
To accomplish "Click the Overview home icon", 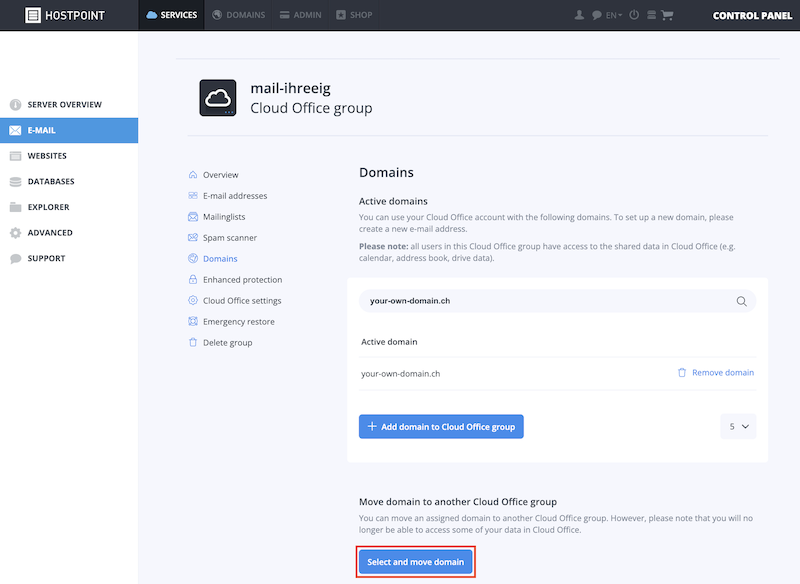I will (x=193, y=175).
